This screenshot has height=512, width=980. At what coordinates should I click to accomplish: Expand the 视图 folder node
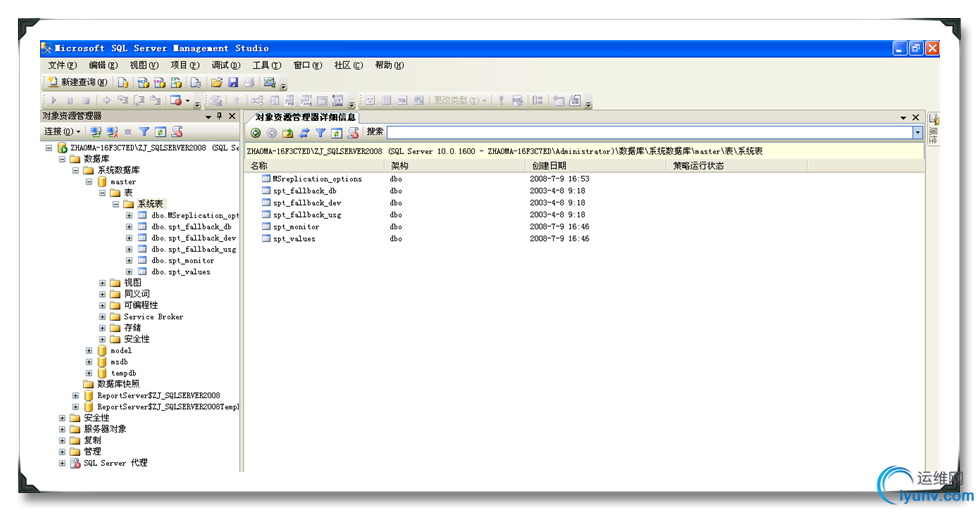pos(102,283)
